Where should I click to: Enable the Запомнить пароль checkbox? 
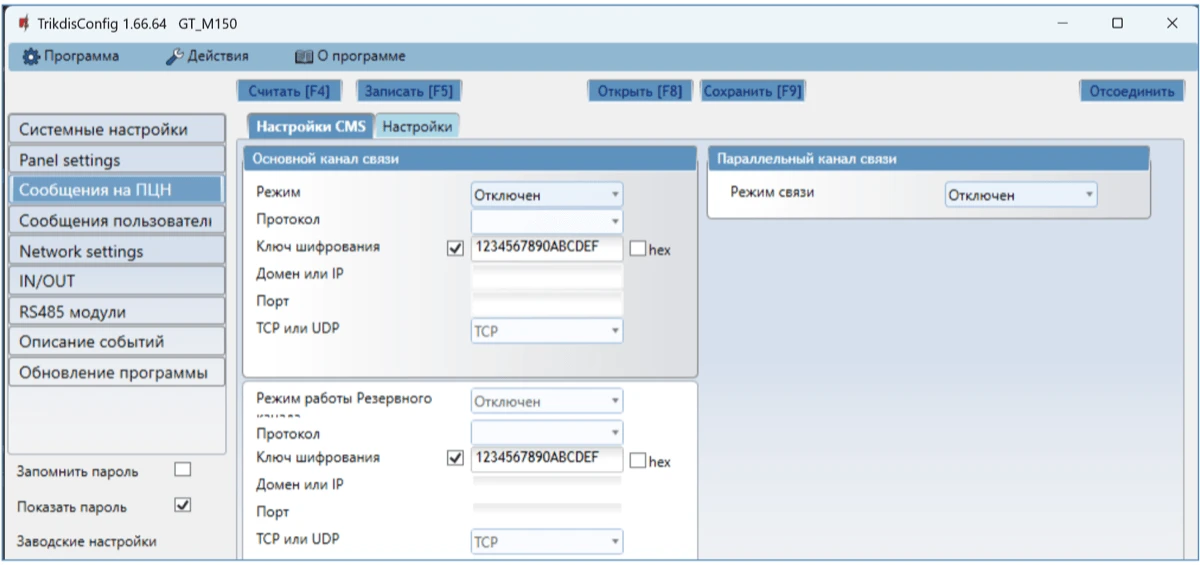182,470
